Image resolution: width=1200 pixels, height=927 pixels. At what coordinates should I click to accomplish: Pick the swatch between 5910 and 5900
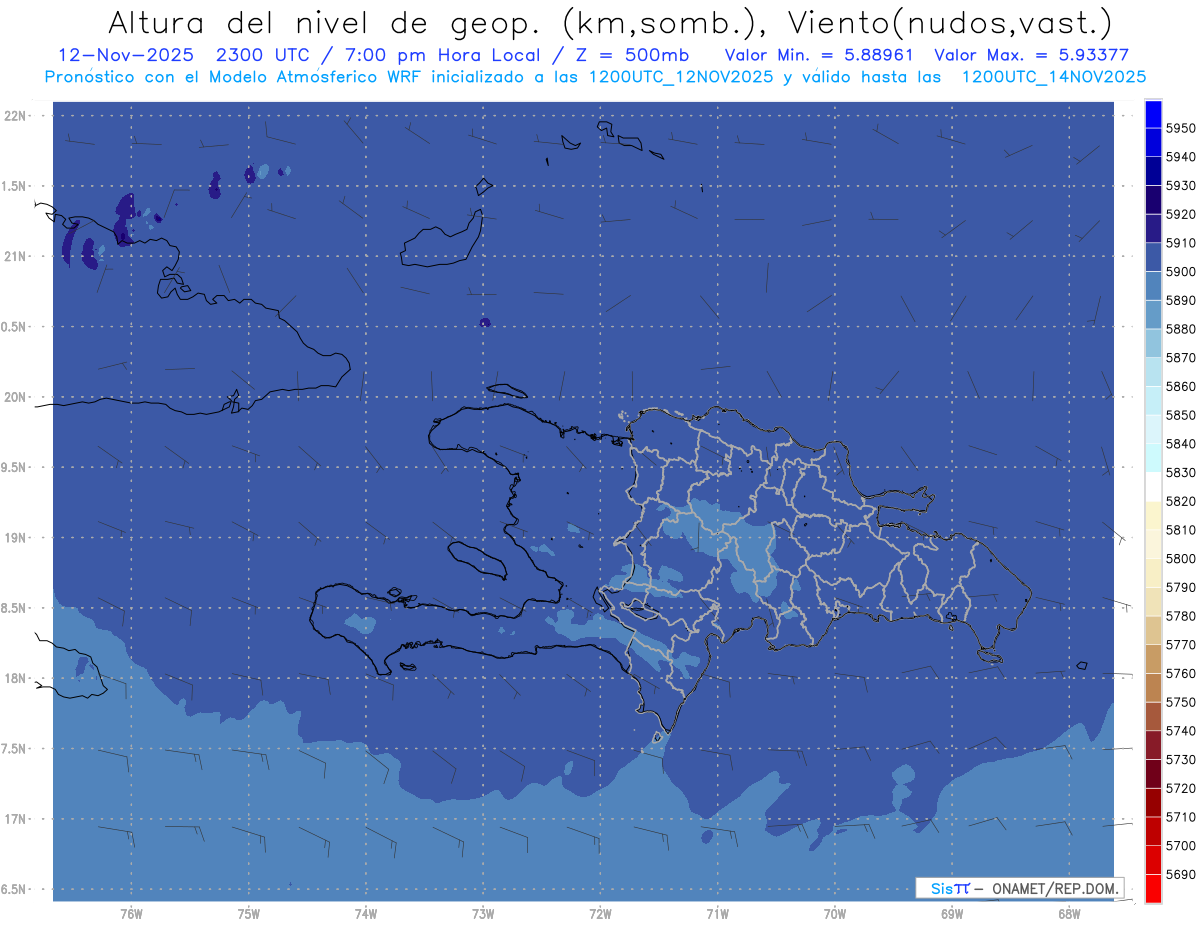click(x=1153, y=257)
